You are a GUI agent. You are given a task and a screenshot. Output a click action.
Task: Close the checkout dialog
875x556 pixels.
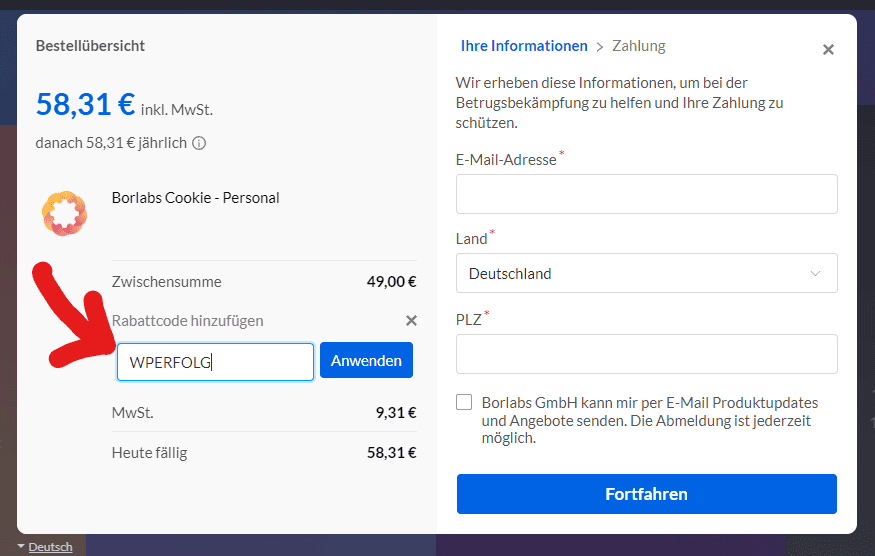(828, 50)
